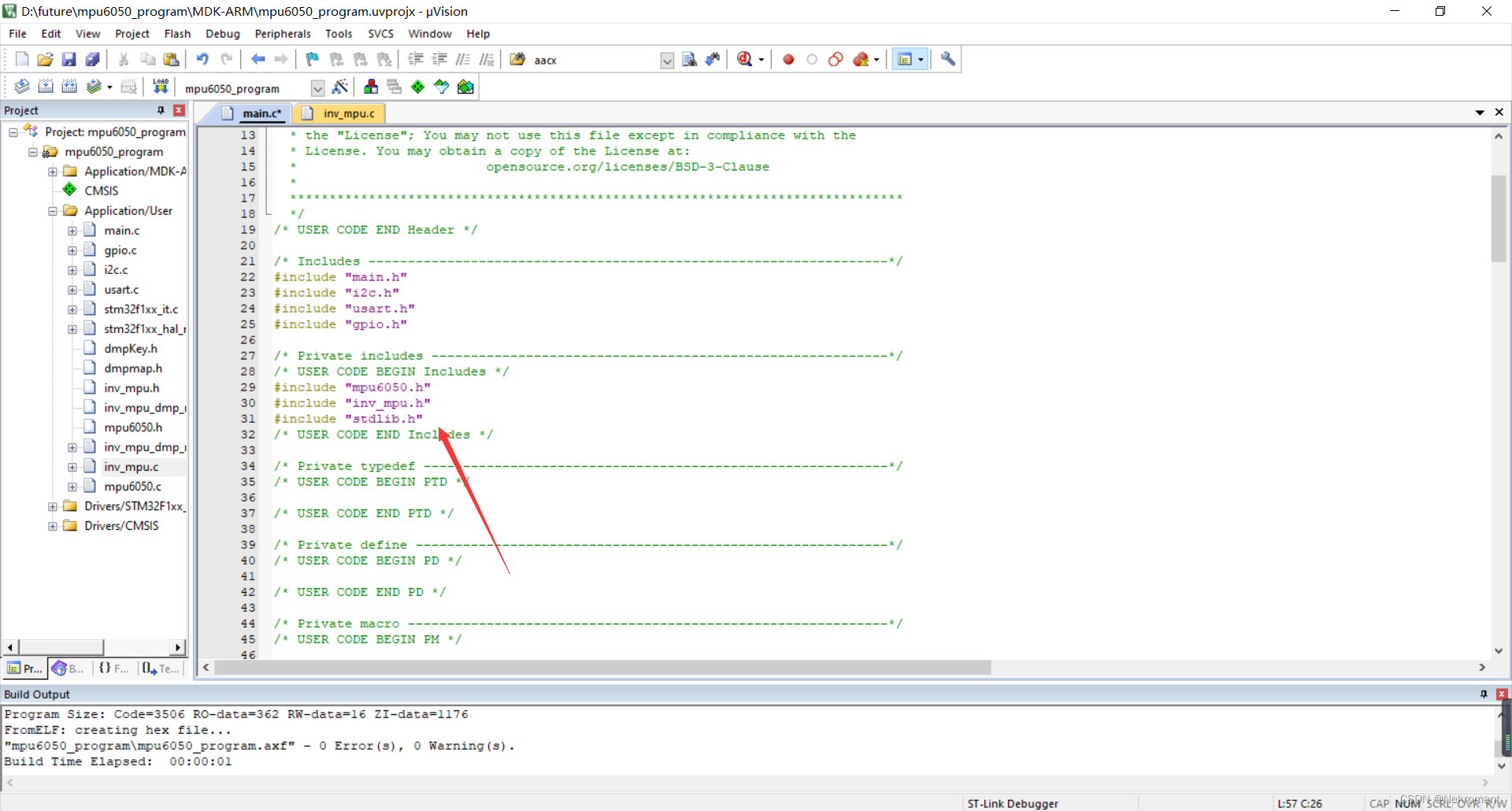Paste from the clipboard in the toolbar
This screenshot has width=1512, height=811.
pos(171,59)
